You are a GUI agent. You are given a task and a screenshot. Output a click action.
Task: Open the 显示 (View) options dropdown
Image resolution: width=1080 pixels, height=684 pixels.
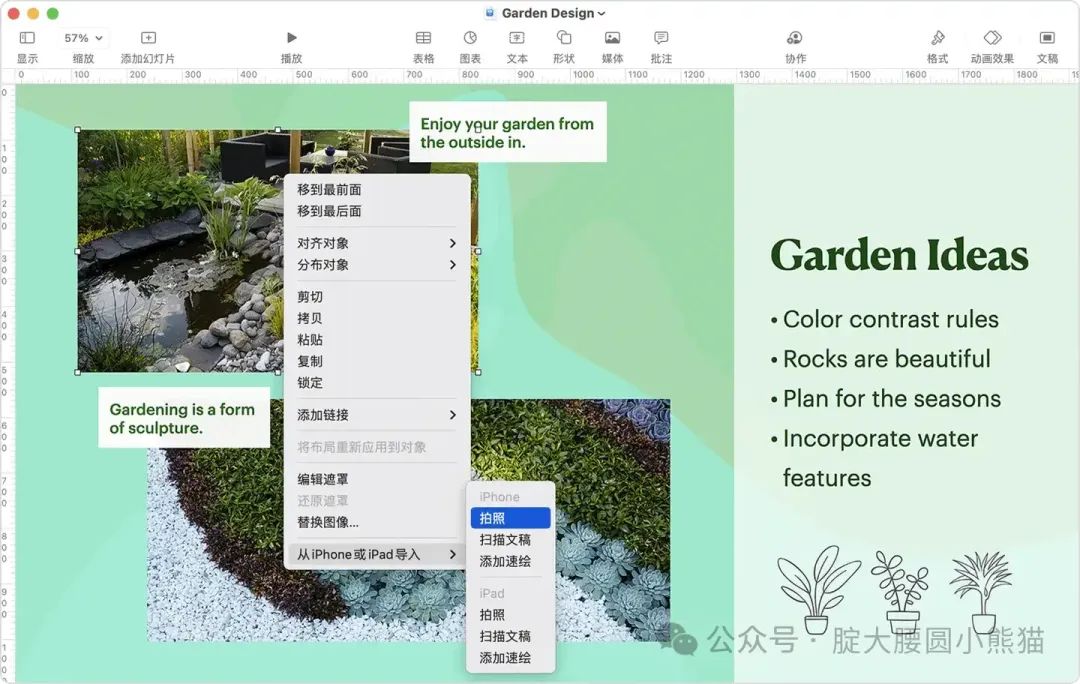click(27, 38)
